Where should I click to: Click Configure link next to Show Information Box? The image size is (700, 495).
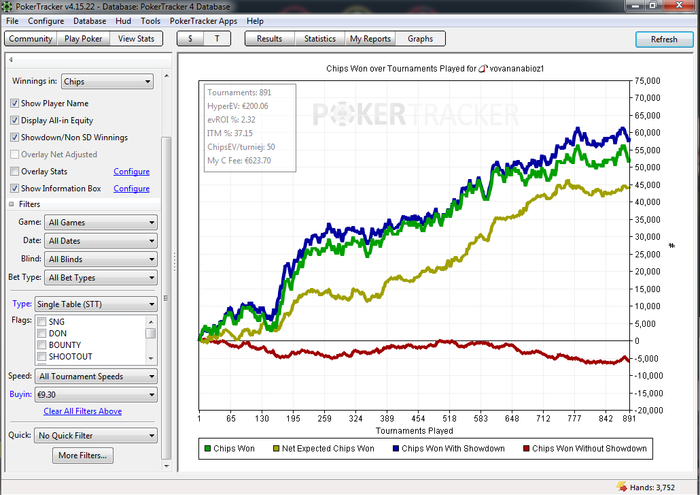tap(131, 188)
